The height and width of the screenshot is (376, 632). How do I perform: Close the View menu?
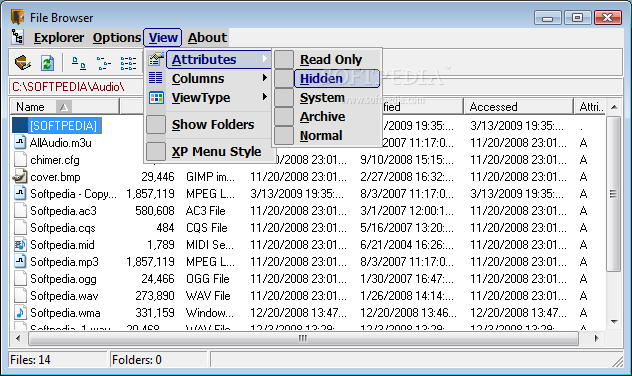click(x=163, y=37)
